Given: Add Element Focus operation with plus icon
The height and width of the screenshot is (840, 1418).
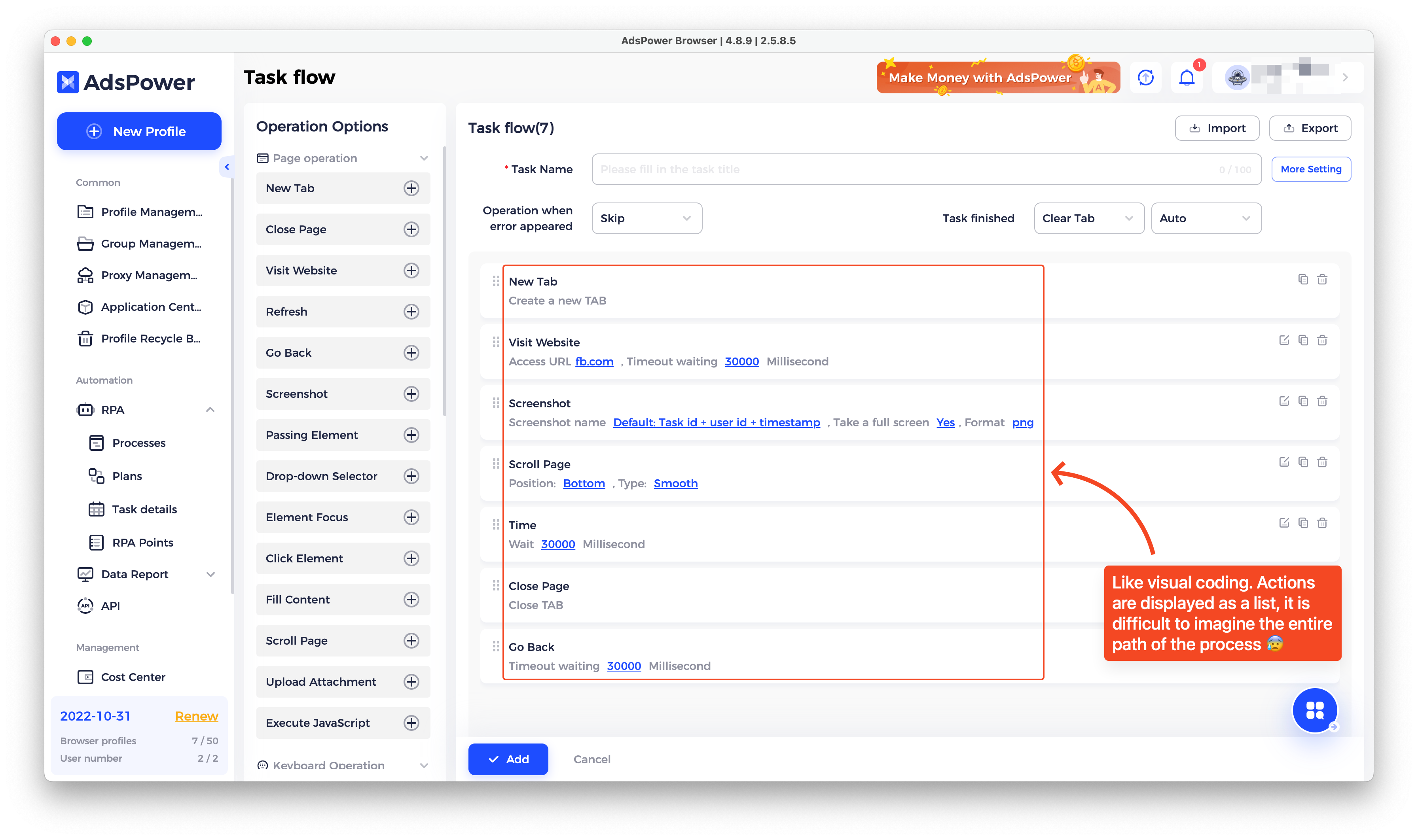Looking at the screenshot, I should coord(411,517).
